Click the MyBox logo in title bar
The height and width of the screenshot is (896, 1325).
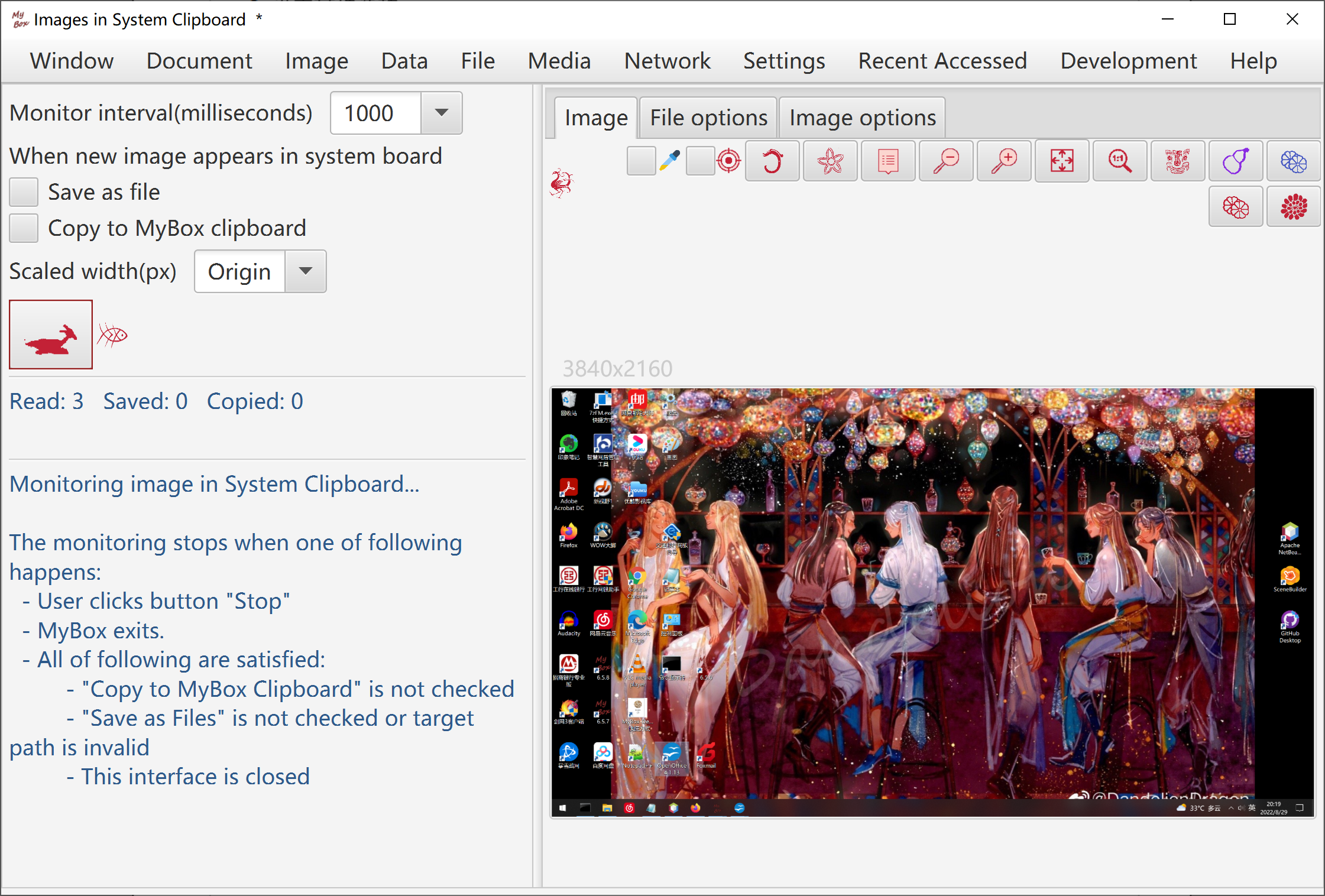click(x=20, y=20)
